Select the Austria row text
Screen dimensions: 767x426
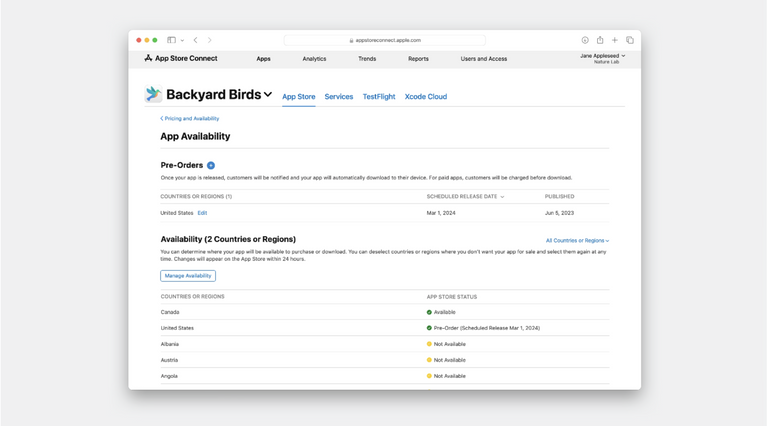pyautogui.click(x=169, y=360)
